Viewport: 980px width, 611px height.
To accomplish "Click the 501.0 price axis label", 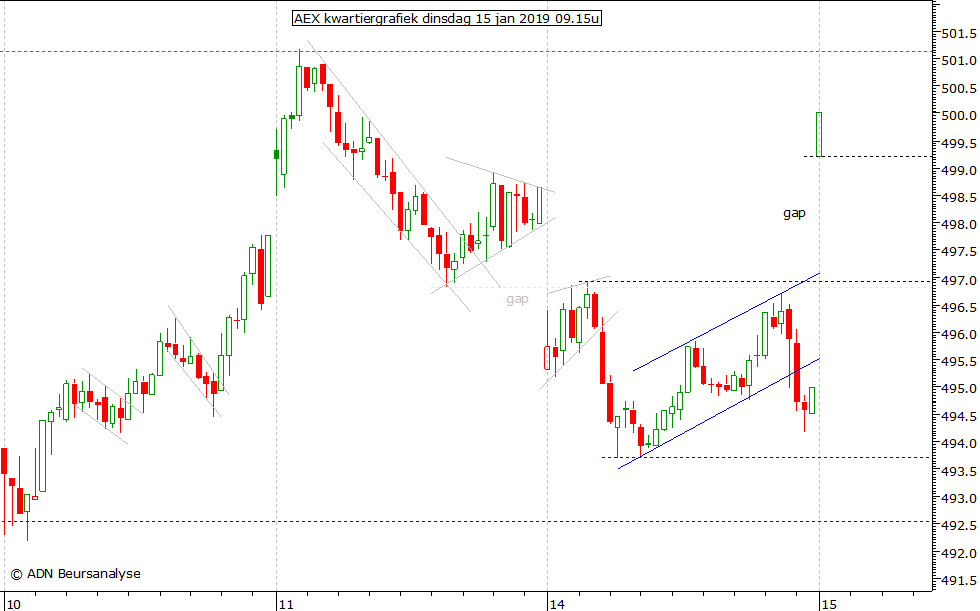I will [x=959, y=61].
